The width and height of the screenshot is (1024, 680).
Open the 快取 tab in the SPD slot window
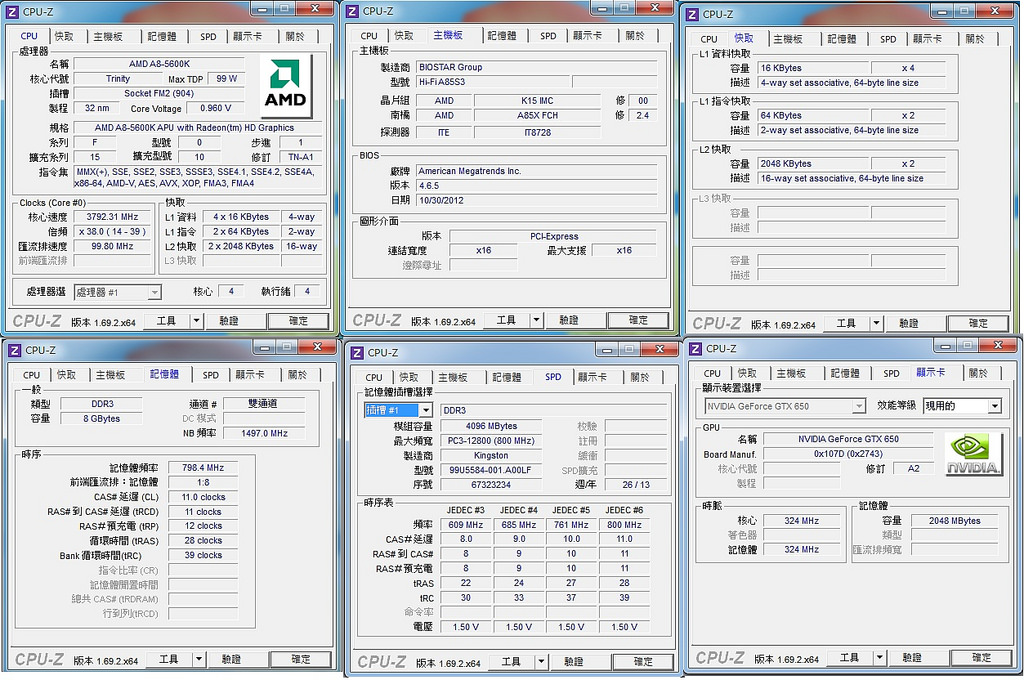(409, 378)
